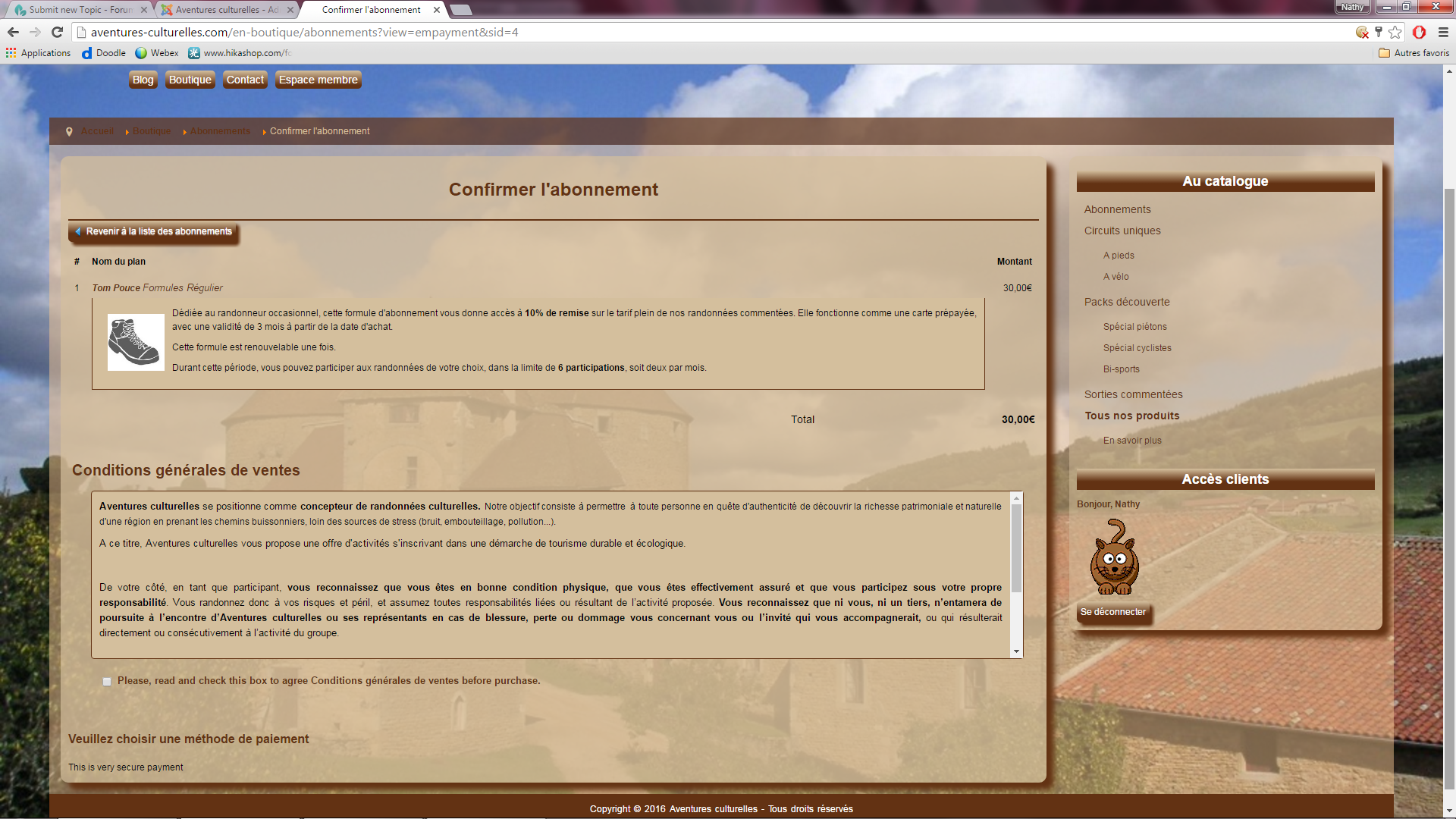This screenshot has width=1456, height=819.
Task: Open the Doodle bookmark
Action: pyautogui.click(x=104, y=53)
